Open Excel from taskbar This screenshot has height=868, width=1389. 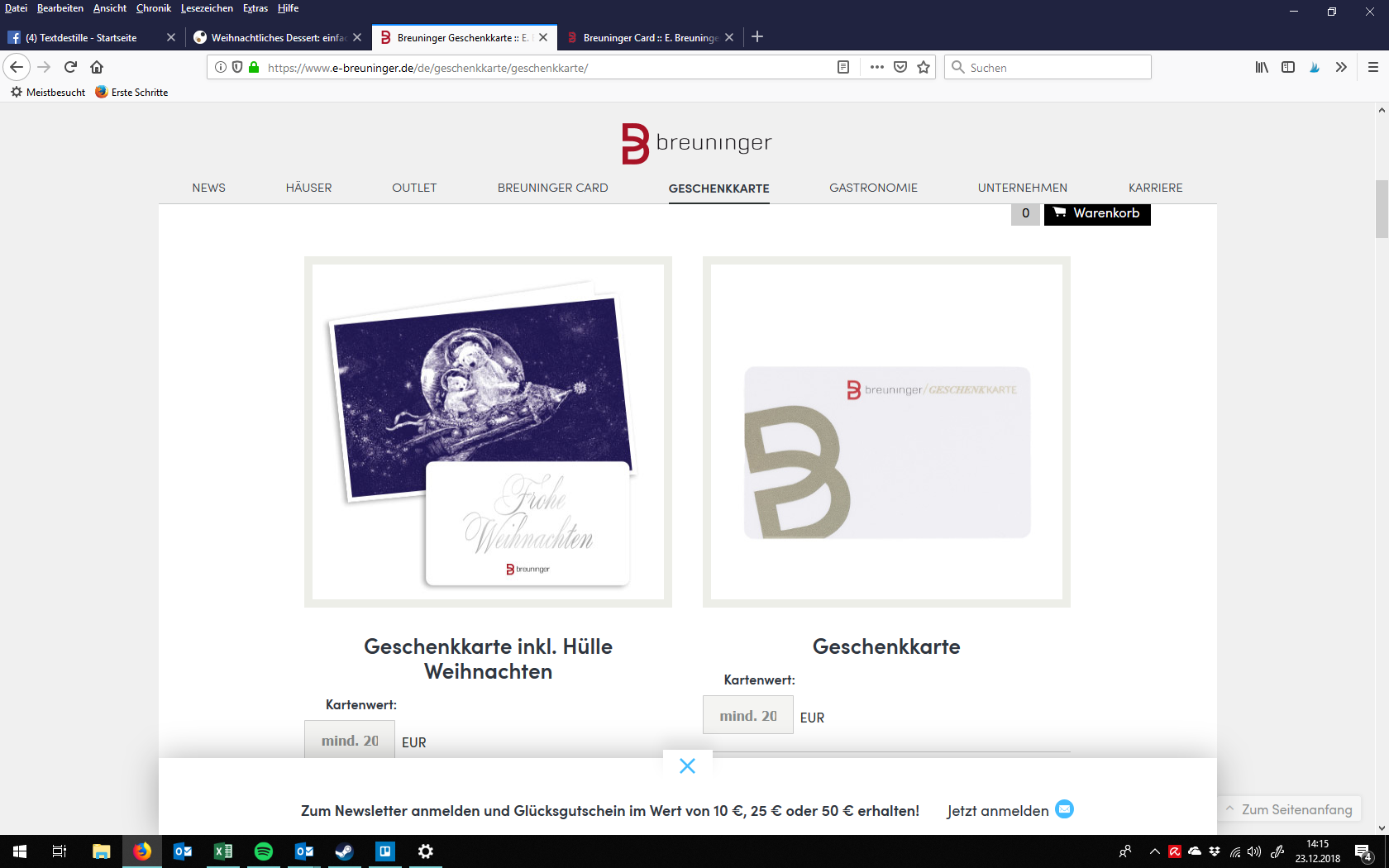click(223, 851)
